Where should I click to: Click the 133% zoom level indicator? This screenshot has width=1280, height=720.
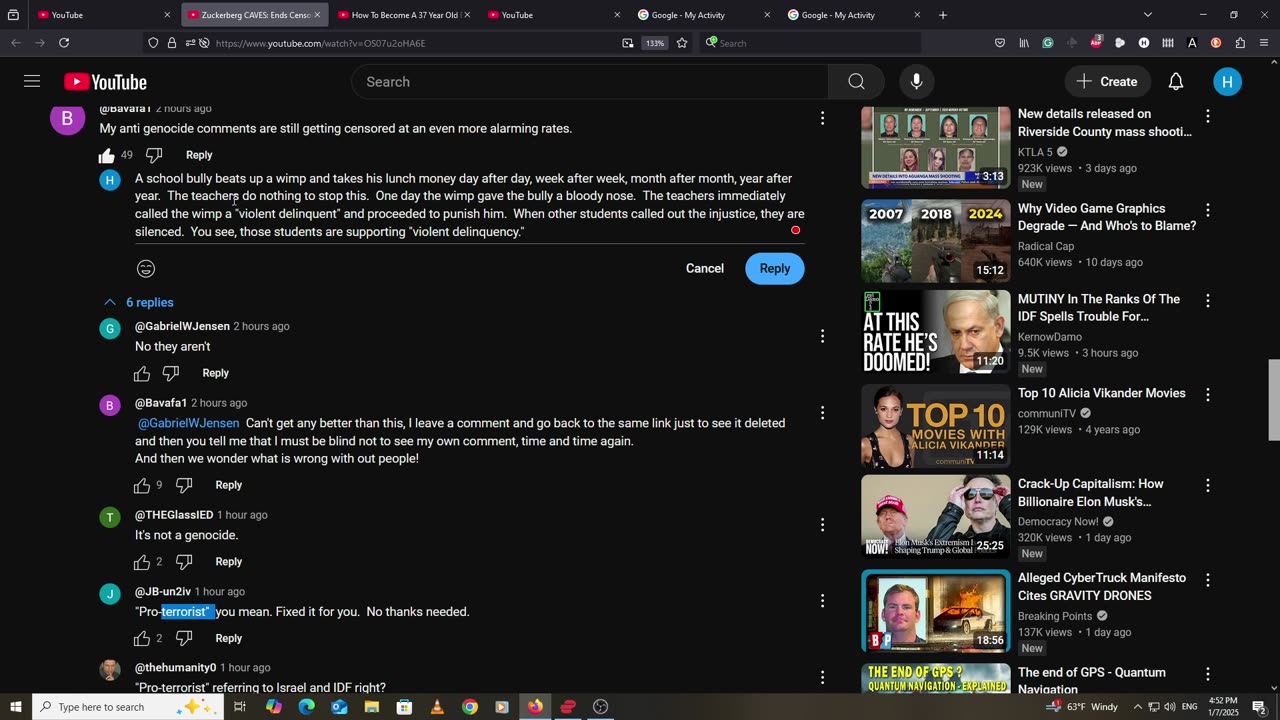point(654,43)
